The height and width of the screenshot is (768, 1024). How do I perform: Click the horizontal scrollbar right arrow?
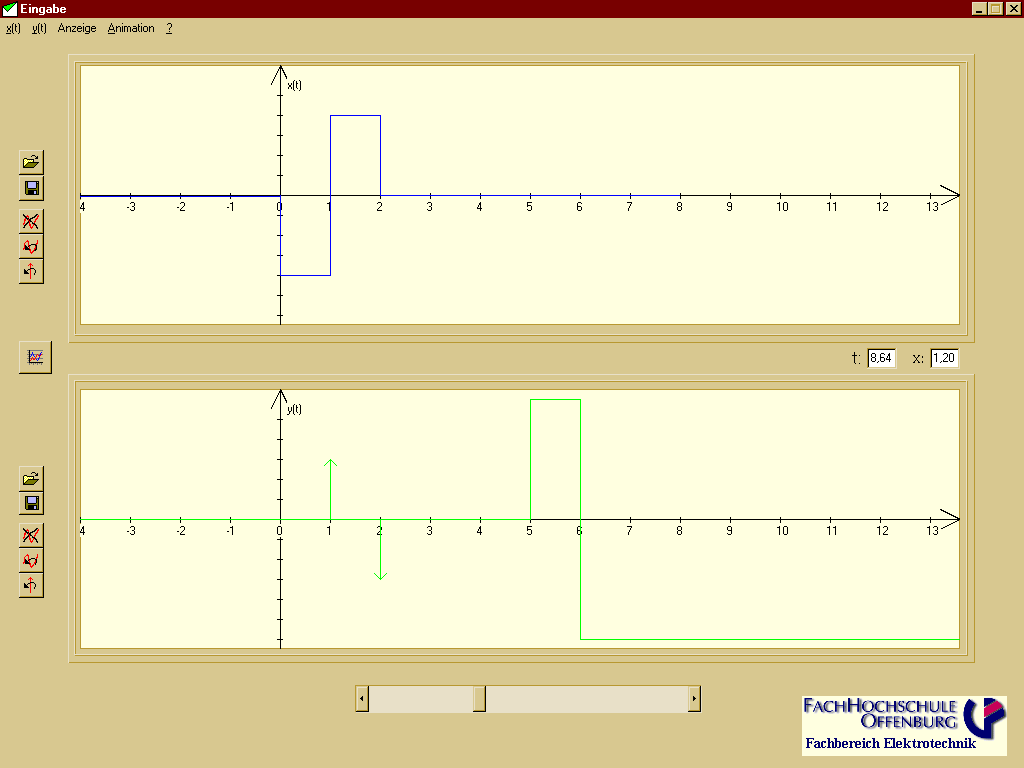[x=694, y=699]
